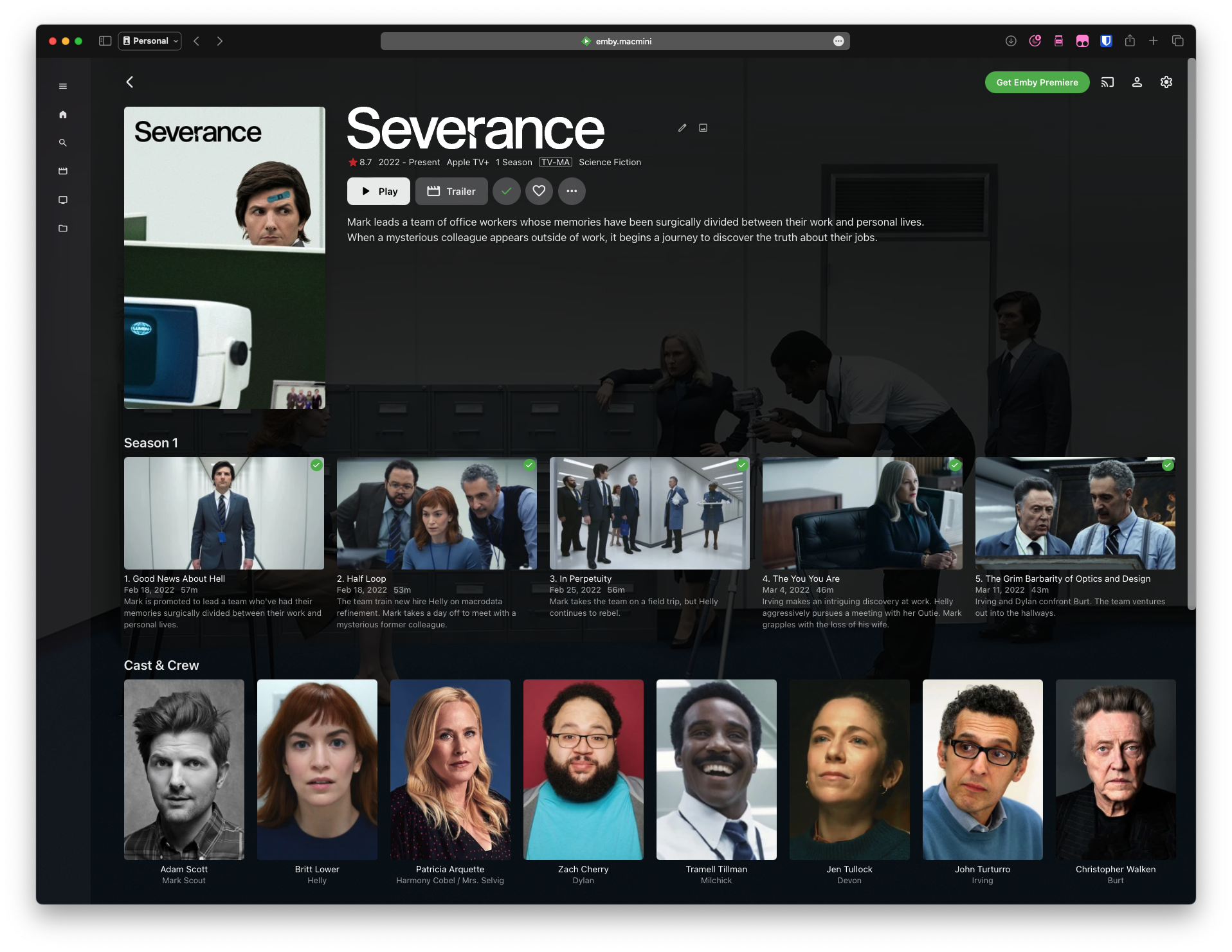Show Safari tab overview
1232x952 pixels.
(1178, 41)
